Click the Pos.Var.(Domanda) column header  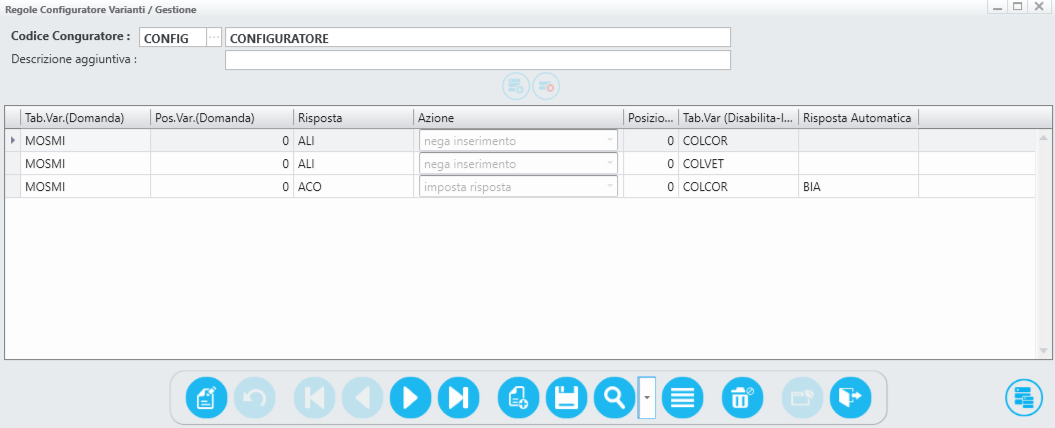(x=222, y=118)
